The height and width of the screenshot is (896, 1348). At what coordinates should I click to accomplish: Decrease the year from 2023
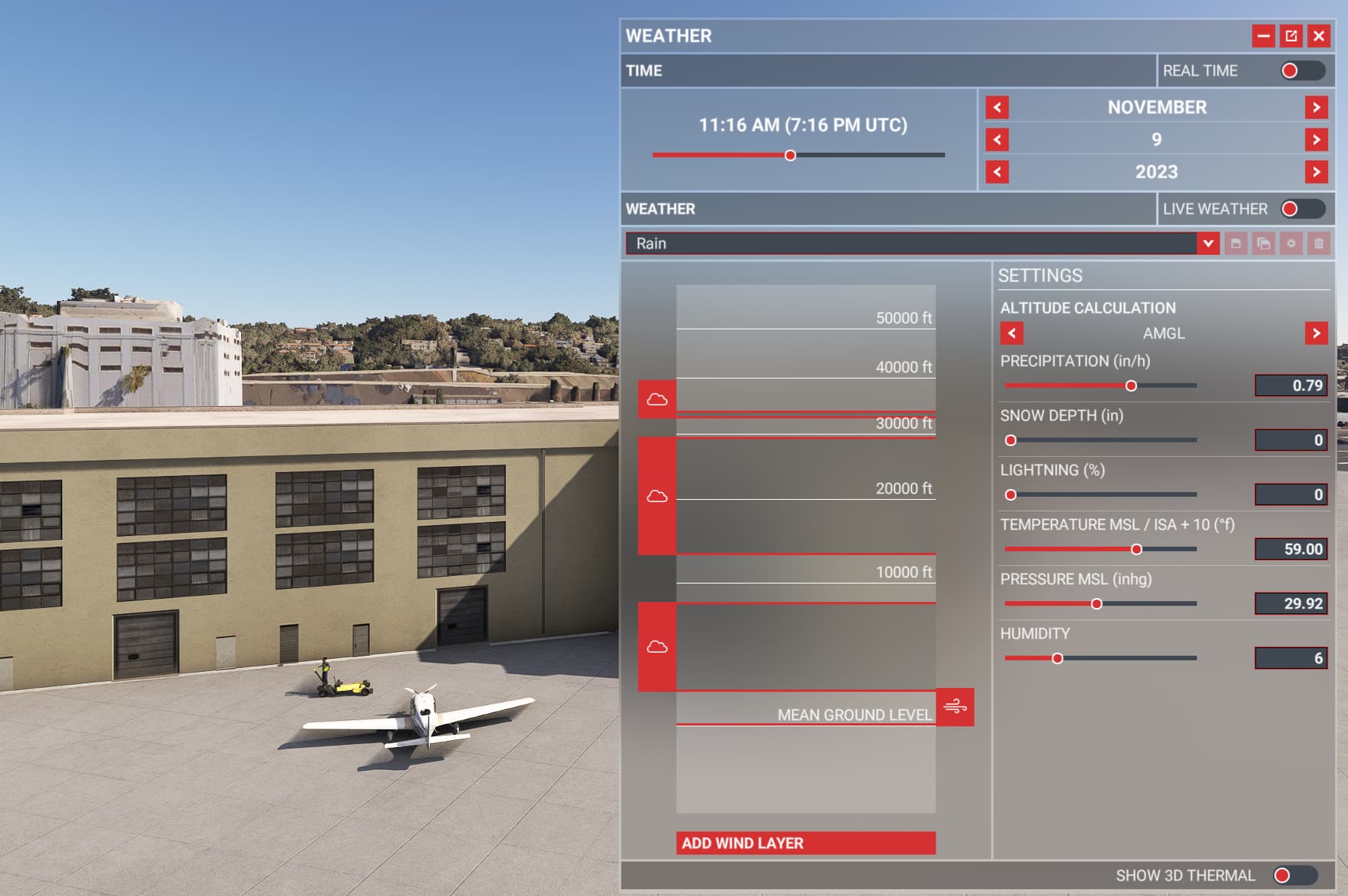(x=997, y=172)
